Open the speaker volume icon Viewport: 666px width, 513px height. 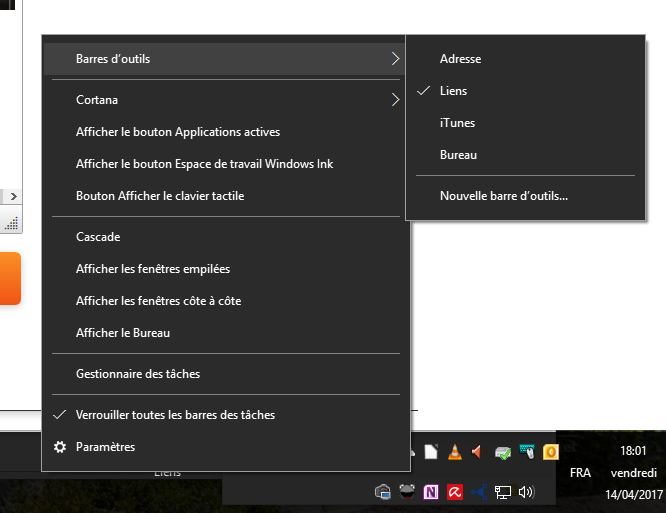(x=527, y=491)
